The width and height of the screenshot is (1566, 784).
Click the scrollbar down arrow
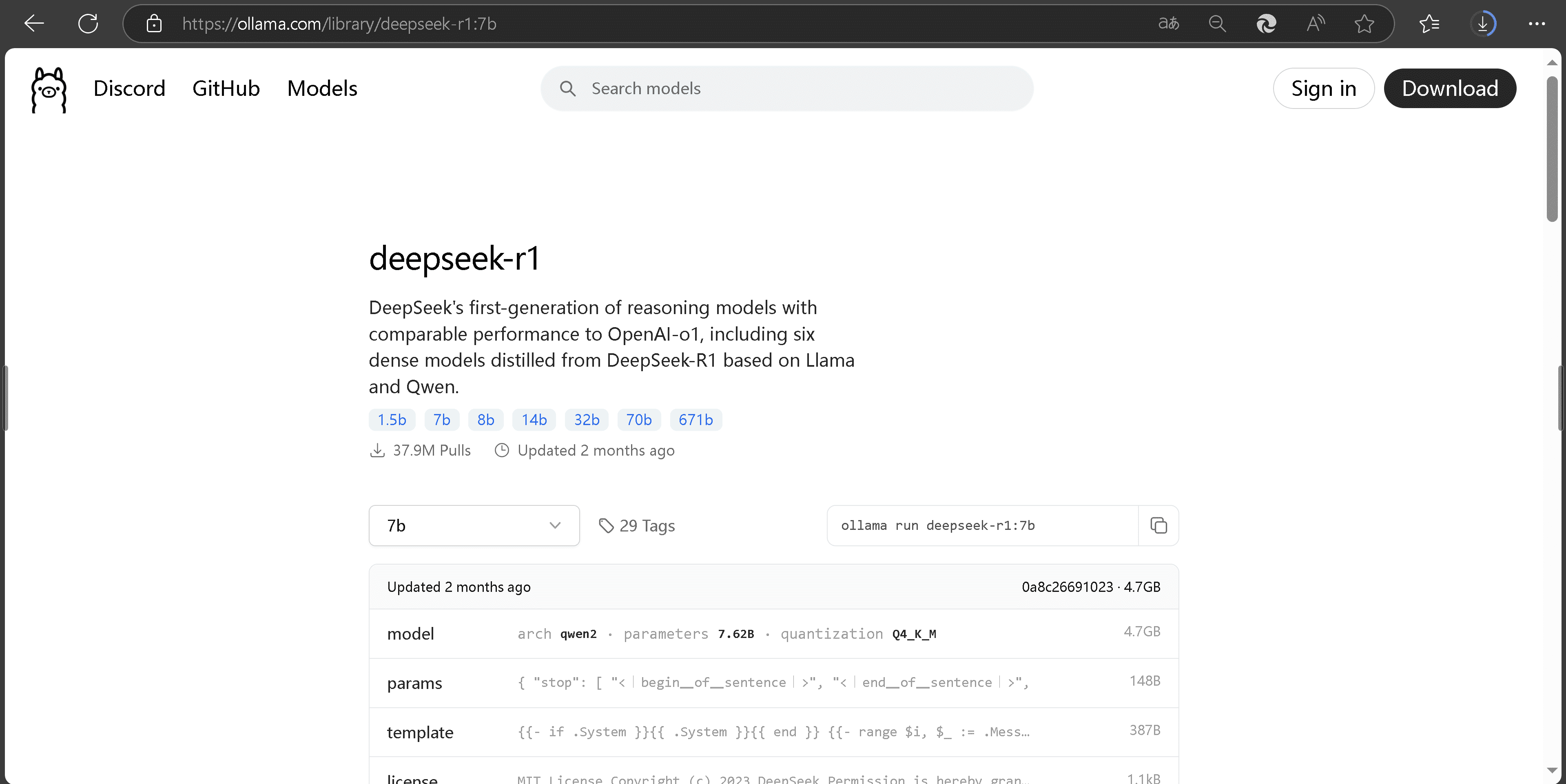pyautogui.click(x=1552, y=770)
